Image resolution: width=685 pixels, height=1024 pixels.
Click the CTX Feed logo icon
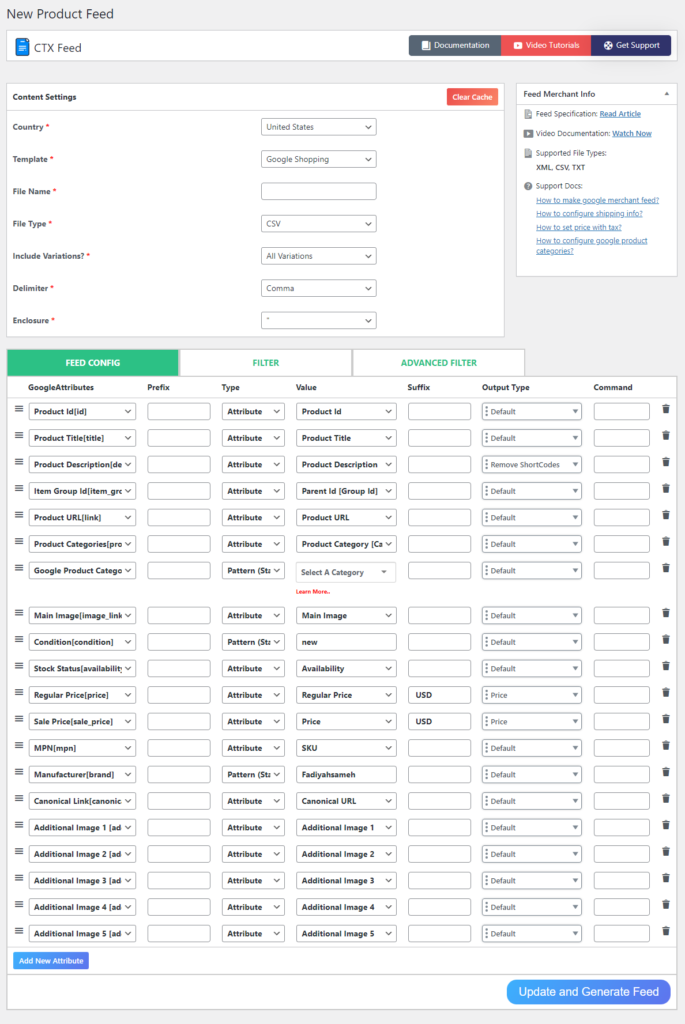pos(22,48)
